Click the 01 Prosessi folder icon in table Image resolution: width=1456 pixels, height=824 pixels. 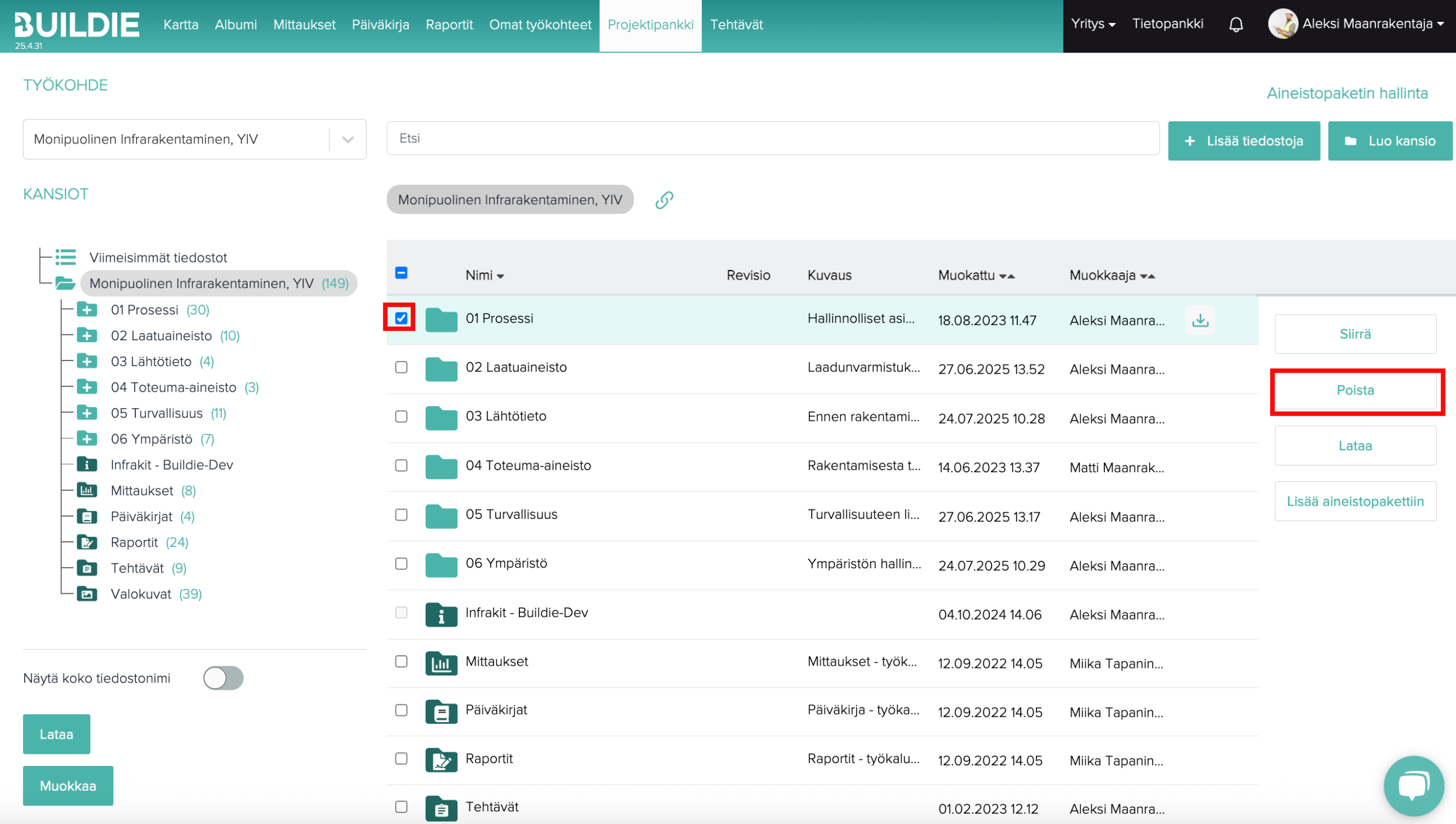click(x=441, y=320)
